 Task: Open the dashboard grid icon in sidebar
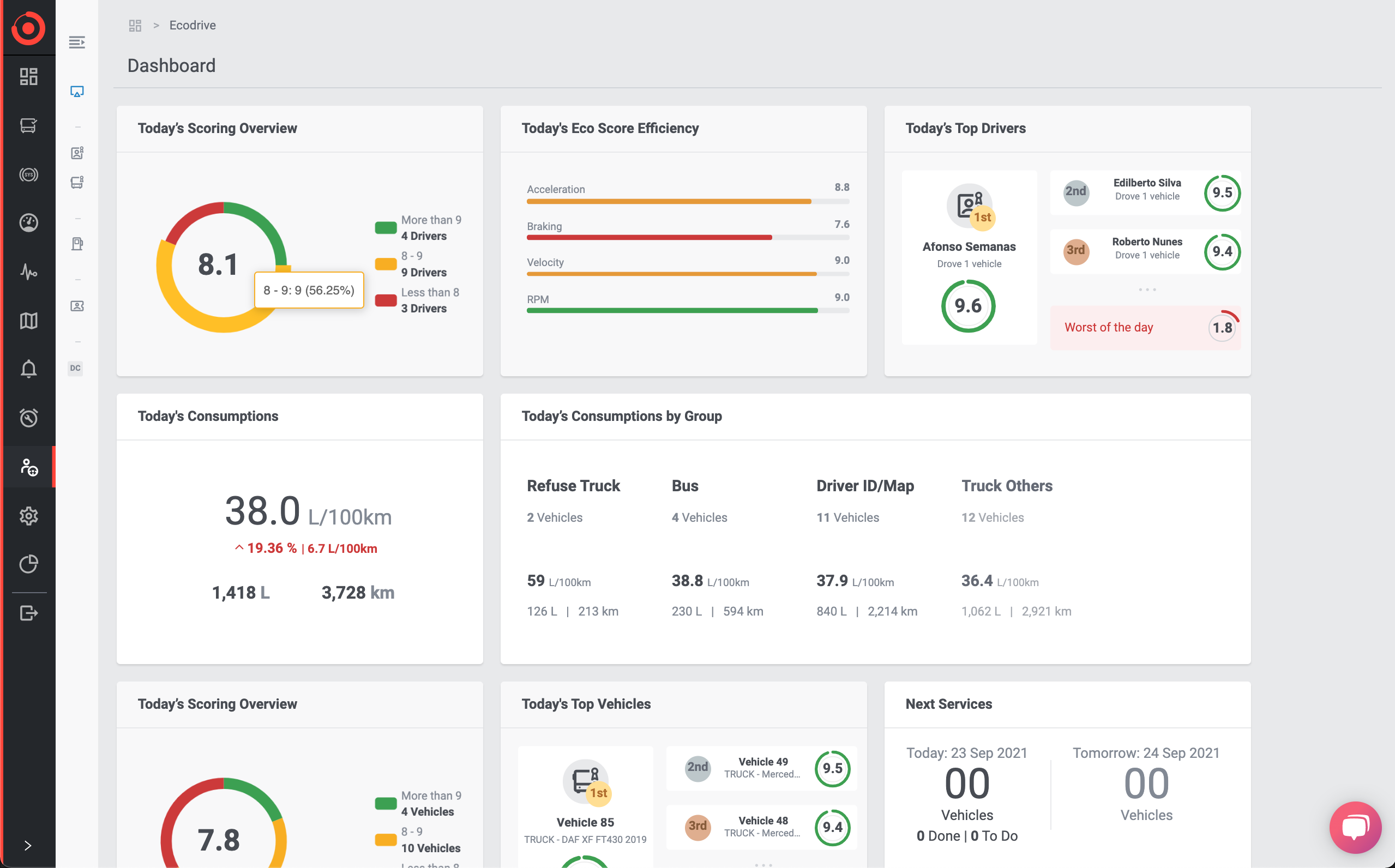pos(29,76)
